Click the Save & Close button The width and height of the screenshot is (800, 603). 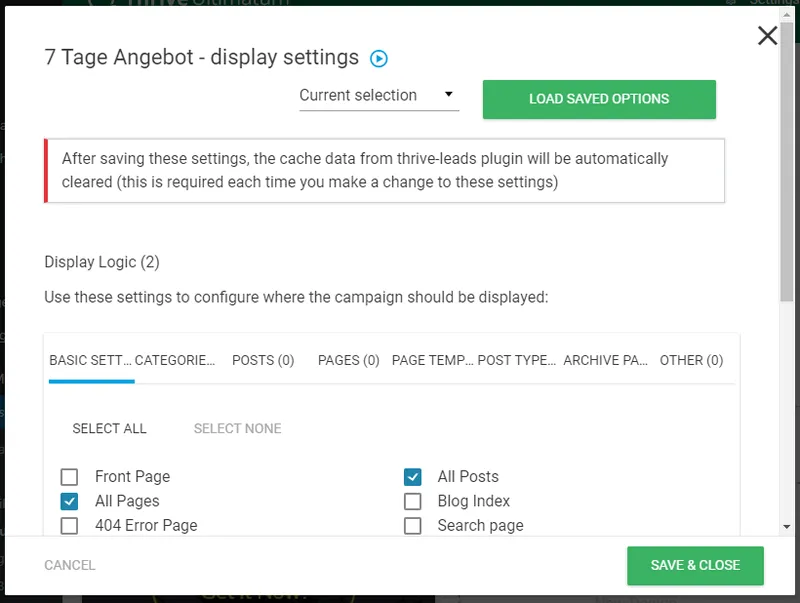pos(695,565)
